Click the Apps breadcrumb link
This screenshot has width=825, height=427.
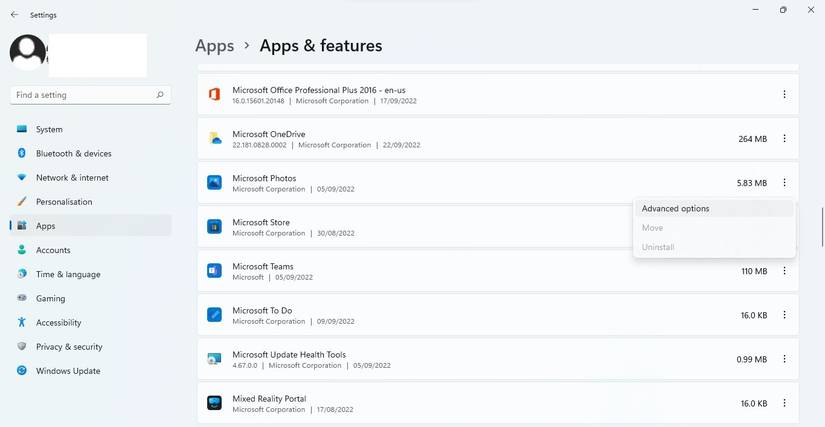(214, 46)
